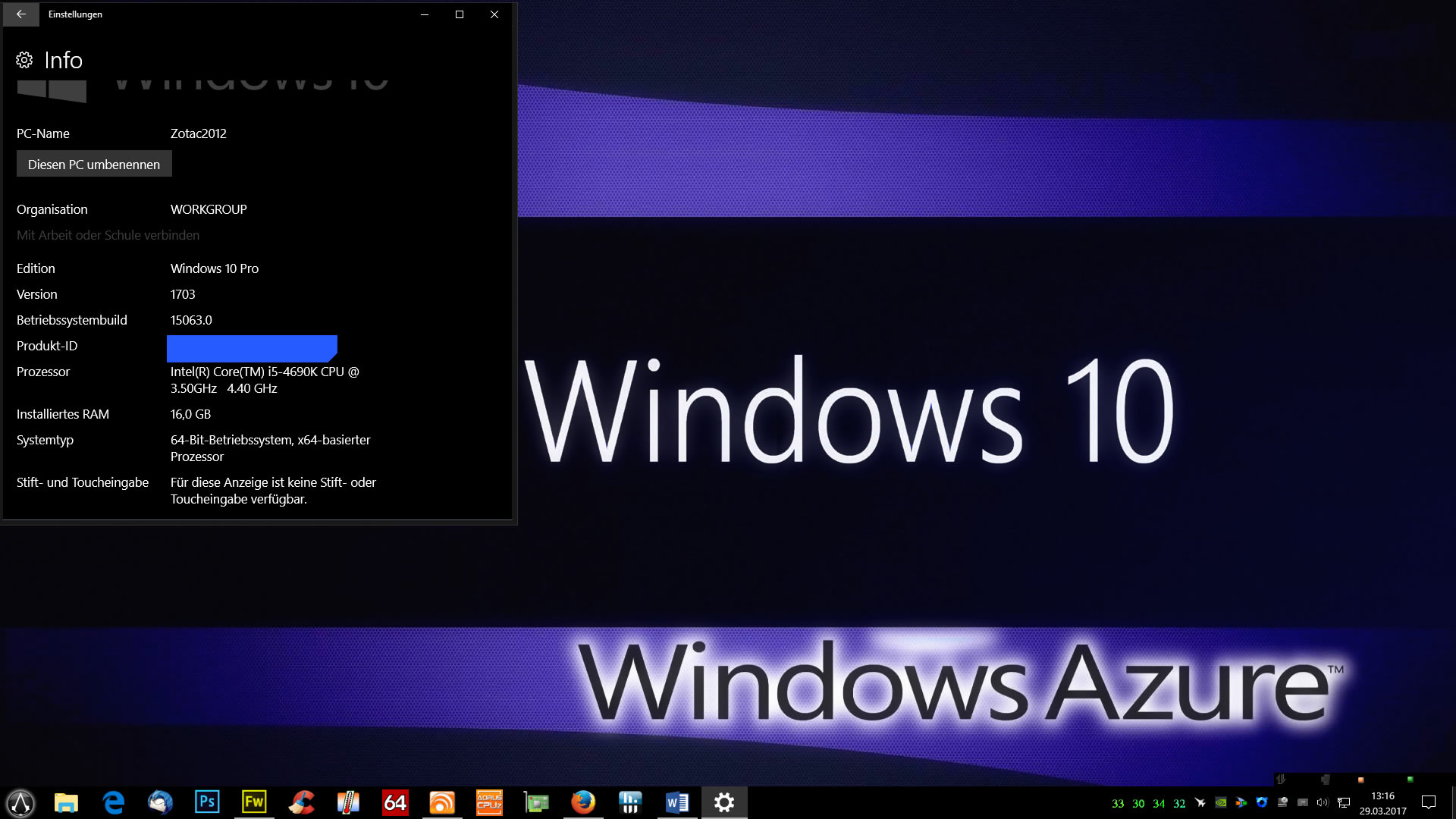
Task: Maximize the Einstellungen window
Action: (x=459, y=14)
